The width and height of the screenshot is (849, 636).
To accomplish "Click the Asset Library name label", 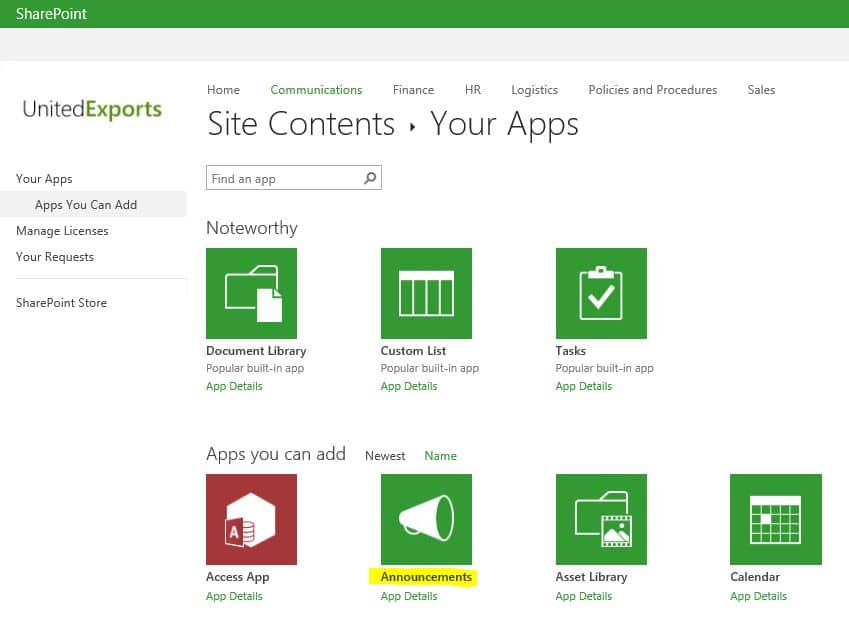I will (591, 577).
